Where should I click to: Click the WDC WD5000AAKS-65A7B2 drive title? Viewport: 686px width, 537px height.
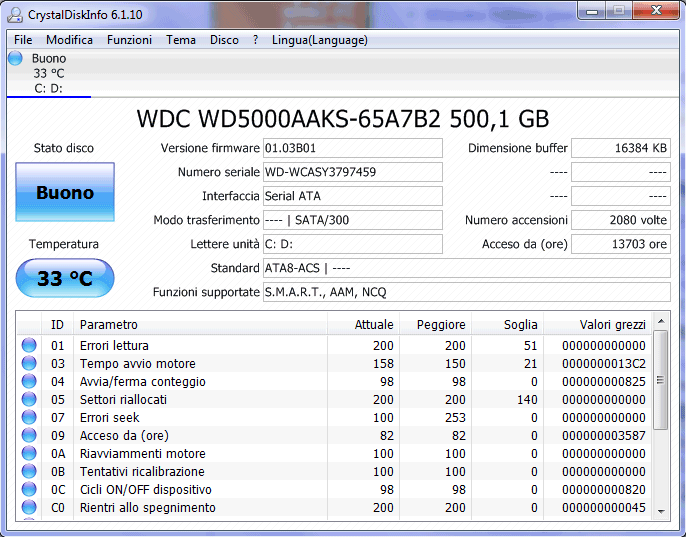point(343,119)
